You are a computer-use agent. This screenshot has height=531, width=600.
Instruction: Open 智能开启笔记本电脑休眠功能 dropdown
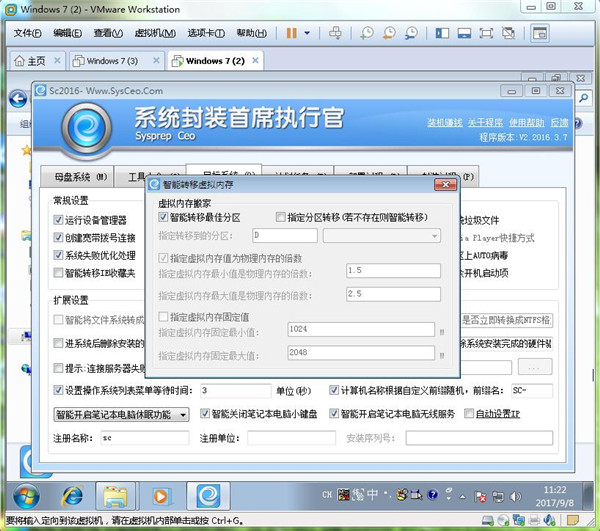121,414
